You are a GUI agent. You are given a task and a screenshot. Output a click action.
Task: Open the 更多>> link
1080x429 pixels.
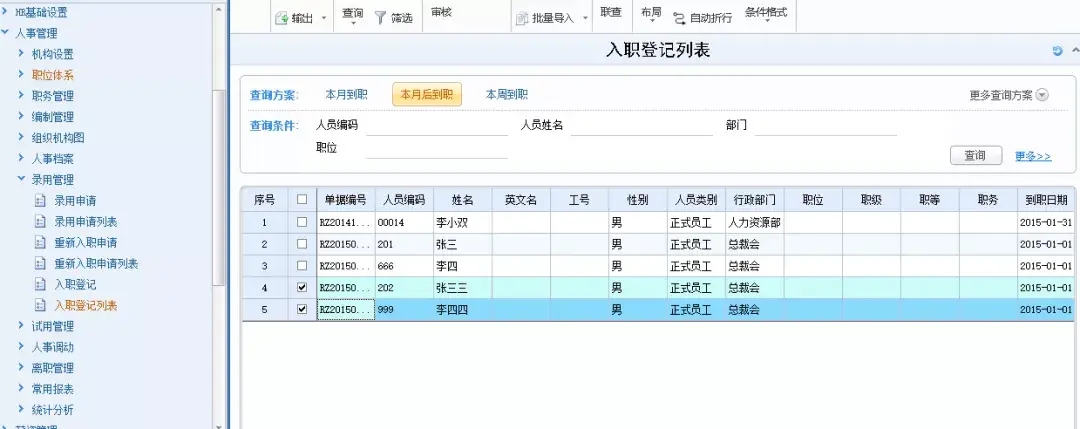[x=1033, y=156]
